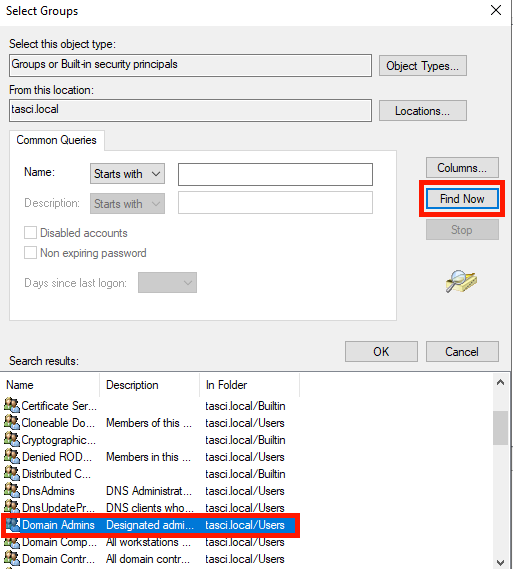
Task: Select the 'Distributed C...' row name
Action: (x=56, y=474)
